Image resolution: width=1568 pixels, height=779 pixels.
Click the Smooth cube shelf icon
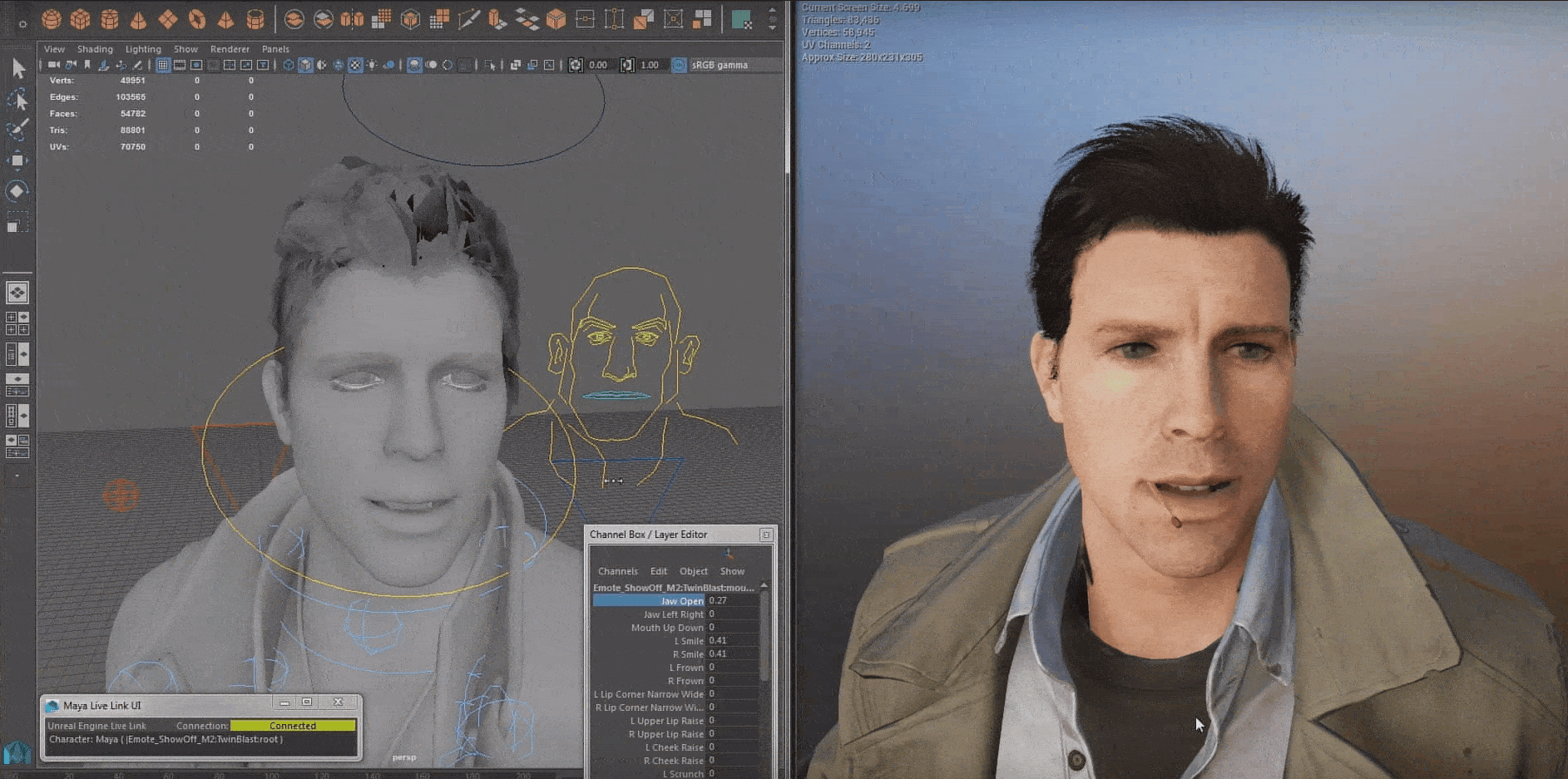pyautogui.click(x=410, y=19)
